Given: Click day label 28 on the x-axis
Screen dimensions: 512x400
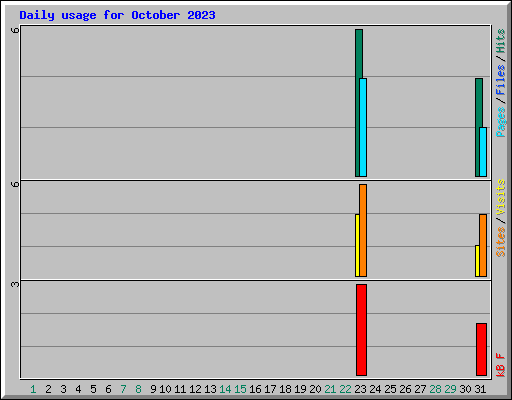Looking at the screenshot, I should [x=435, y=389].
